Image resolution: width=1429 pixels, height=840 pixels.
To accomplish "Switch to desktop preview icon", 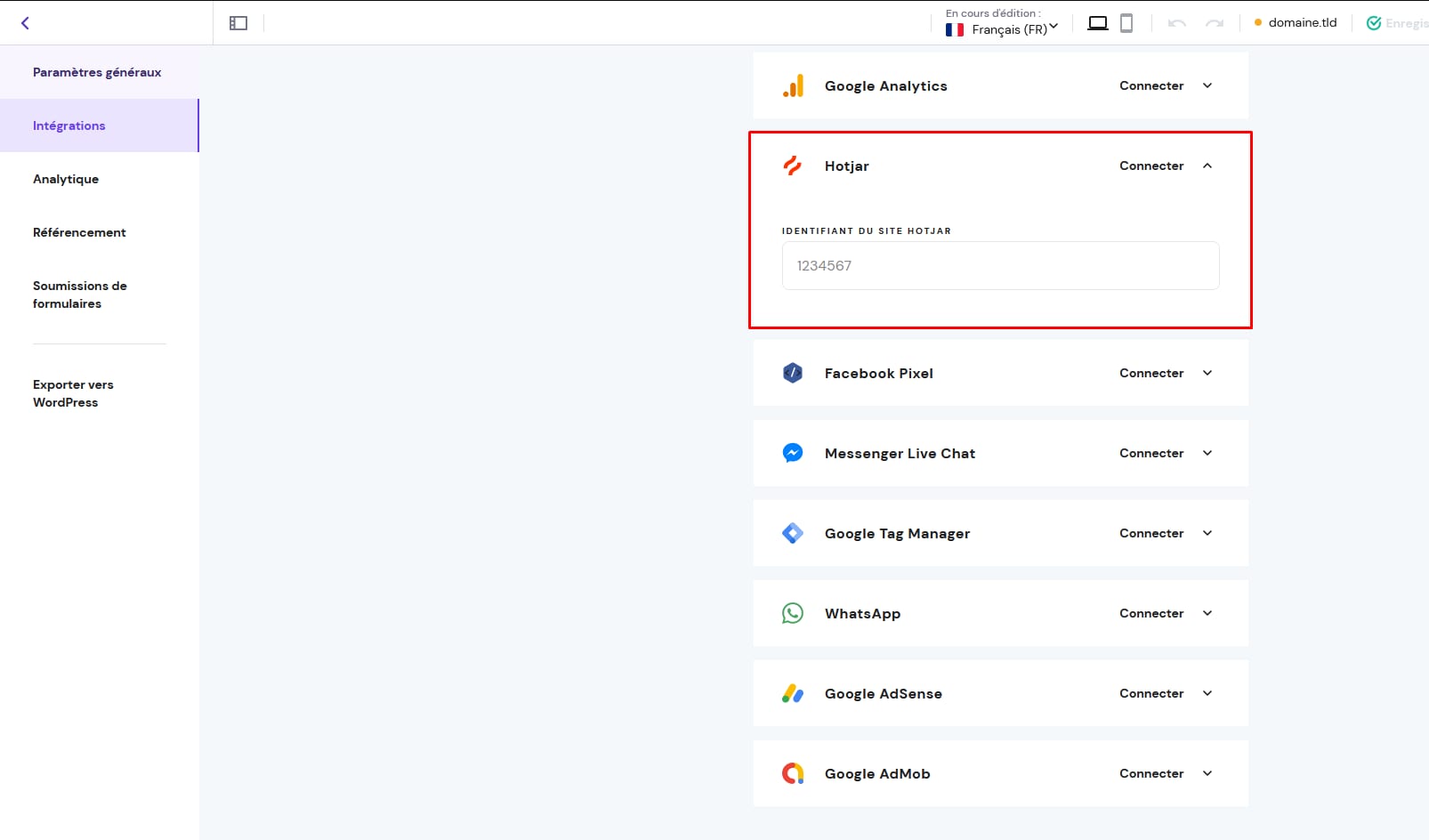I will pyautogui.click(x=1098, y=23).
